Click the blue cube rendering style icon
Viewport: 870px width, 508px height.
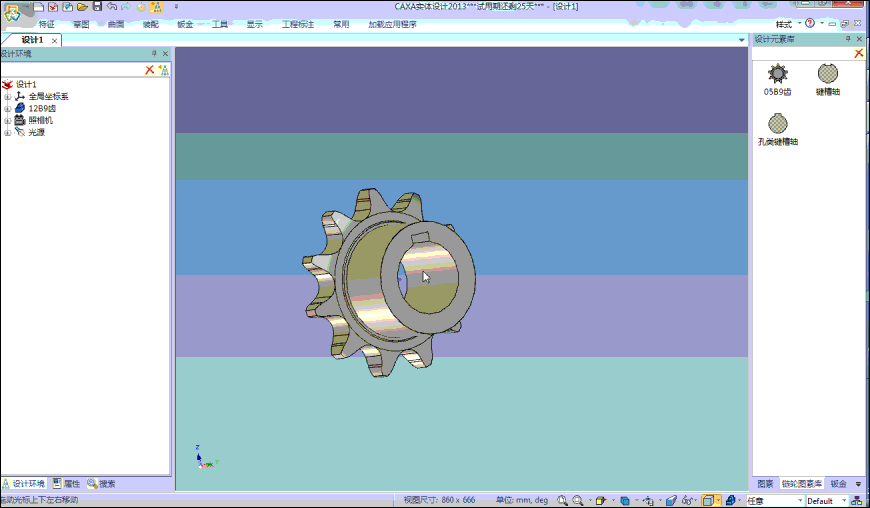(625, 500)
